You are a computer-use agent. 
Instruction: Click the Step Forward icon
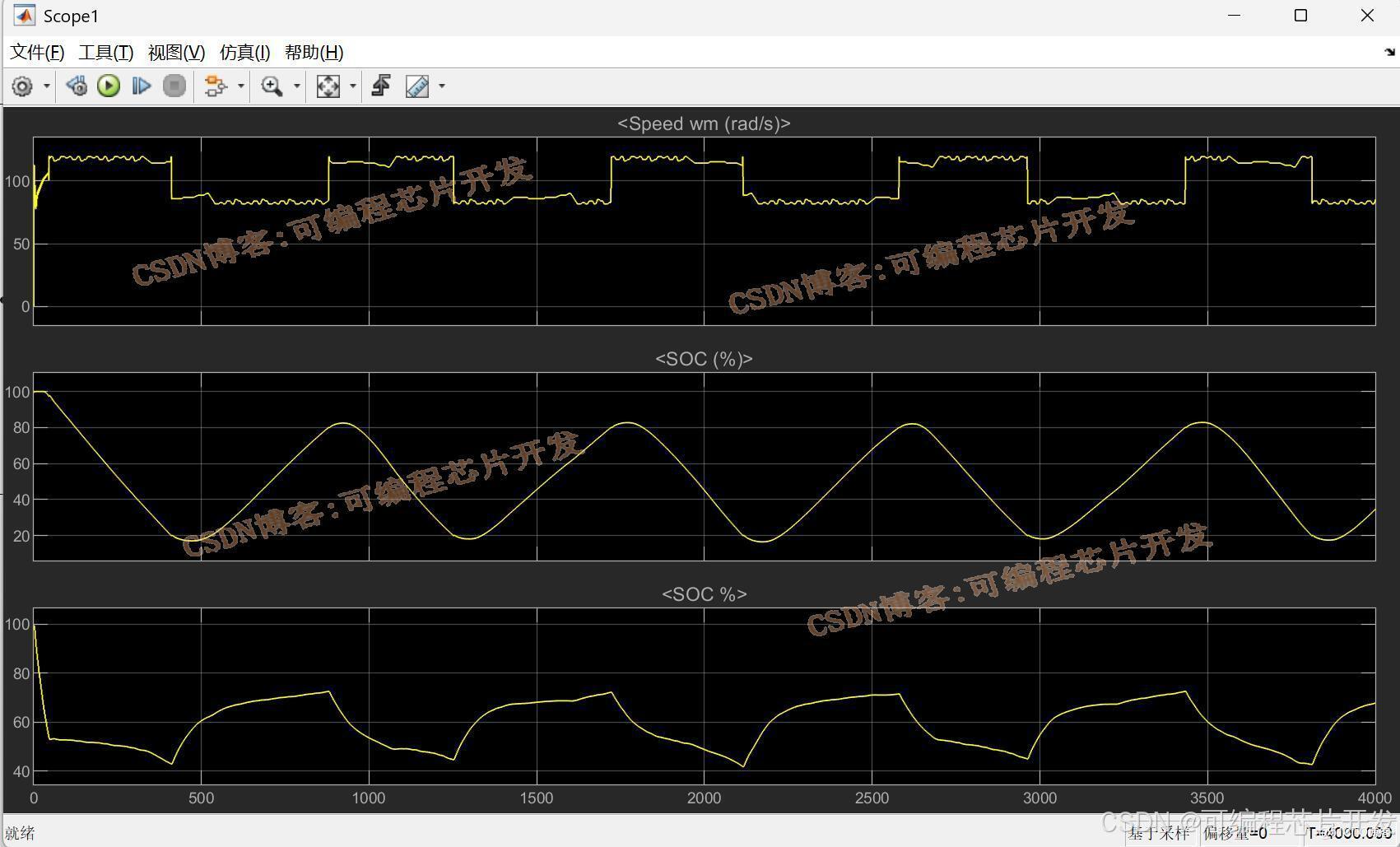click(142, 86)
